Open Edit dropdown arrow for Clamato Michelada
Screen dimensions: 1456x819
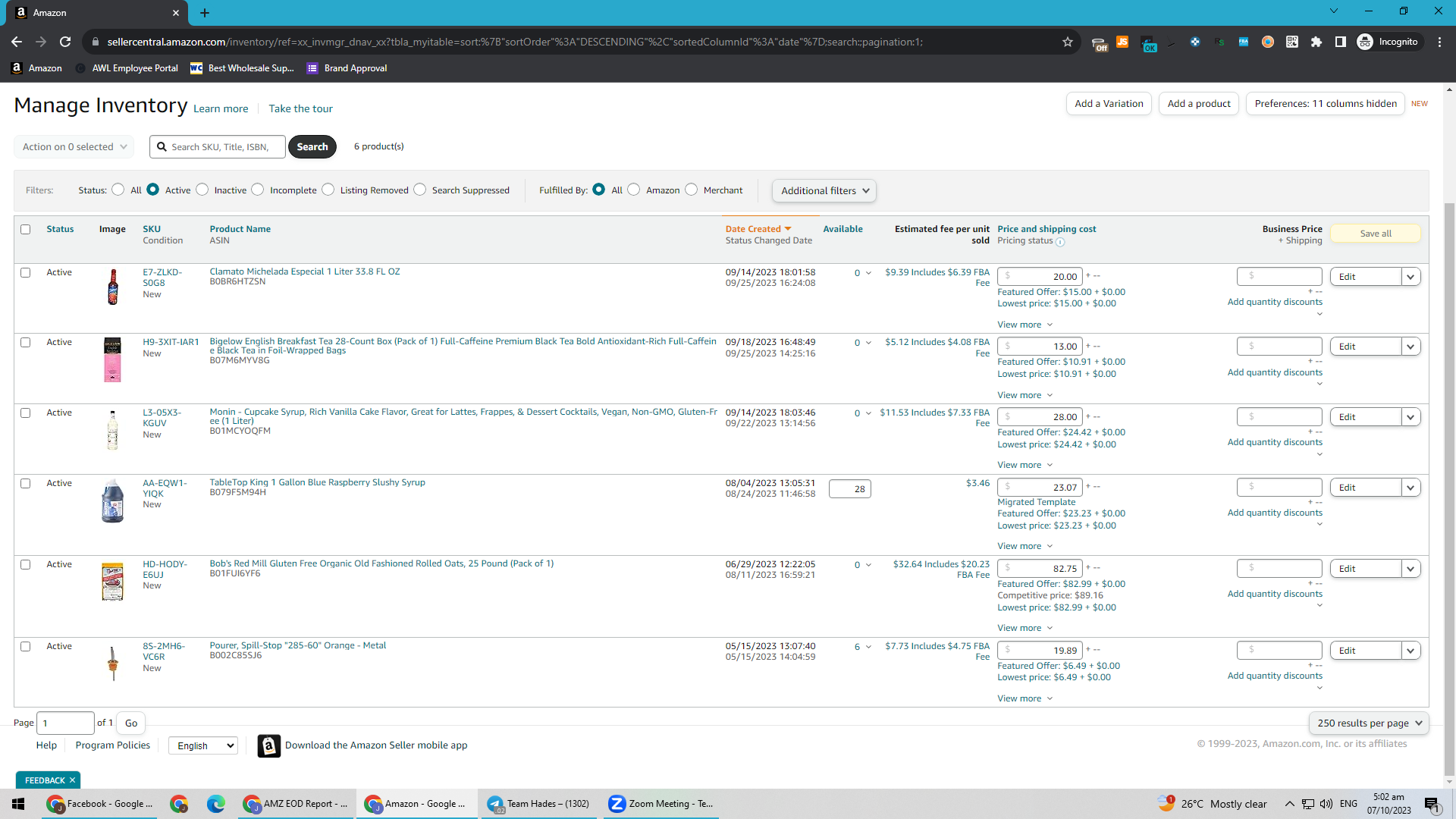[x=1410, y=277]
